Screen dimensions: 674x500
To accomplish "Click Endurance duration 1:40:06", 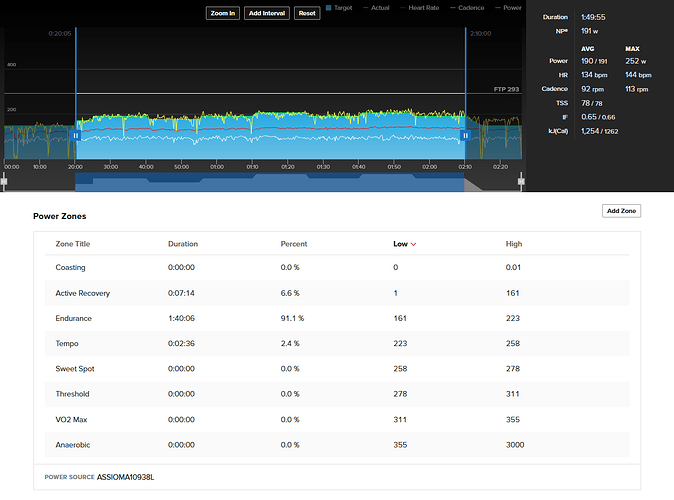I will [x=181, y=318].
